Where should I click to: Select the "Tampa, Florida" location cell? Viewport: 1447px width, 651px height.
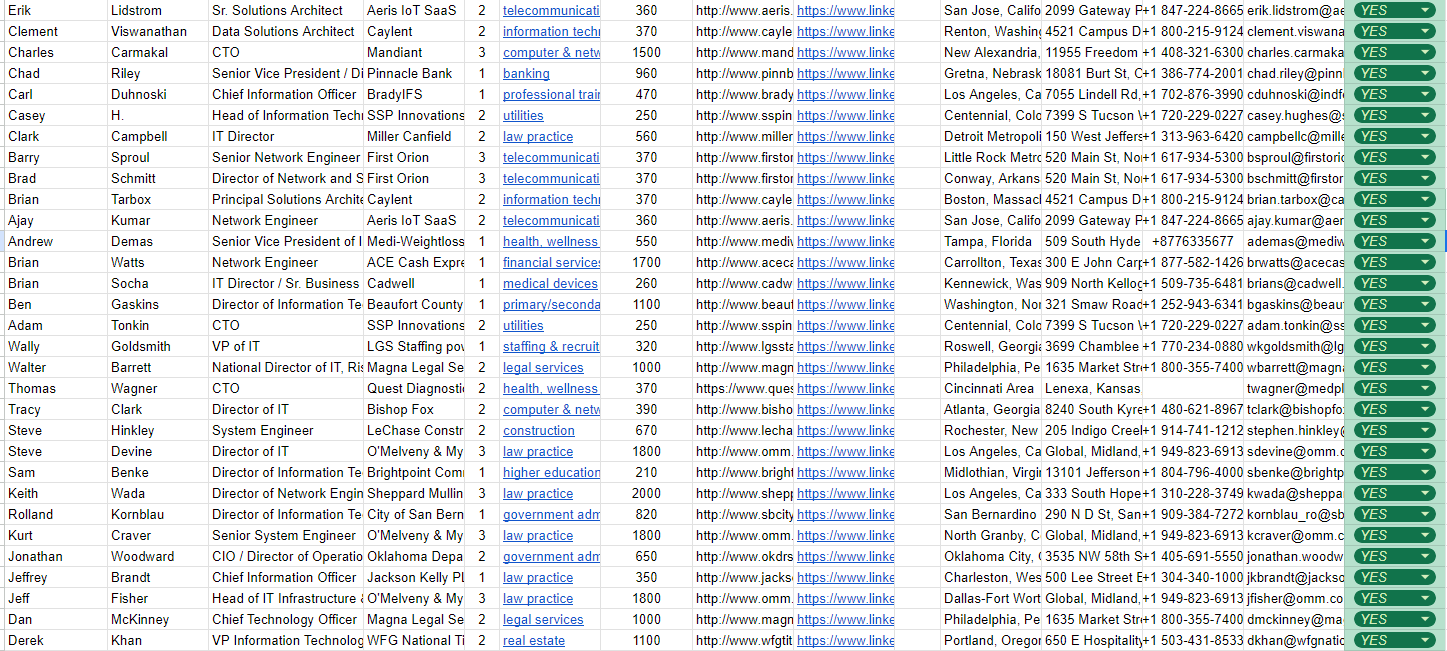[x=991, y=241]
